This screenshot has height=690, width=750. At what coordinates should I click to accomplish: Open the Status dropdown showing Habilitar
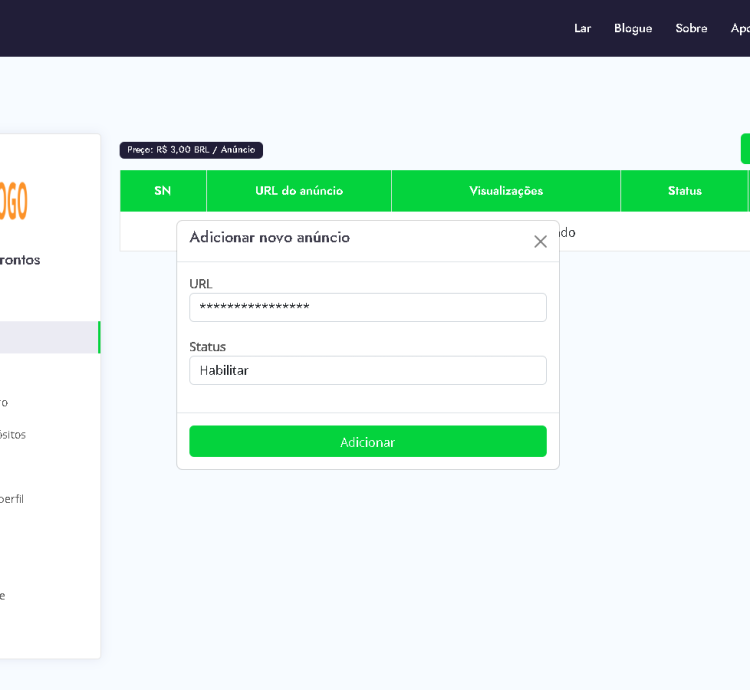367,370
